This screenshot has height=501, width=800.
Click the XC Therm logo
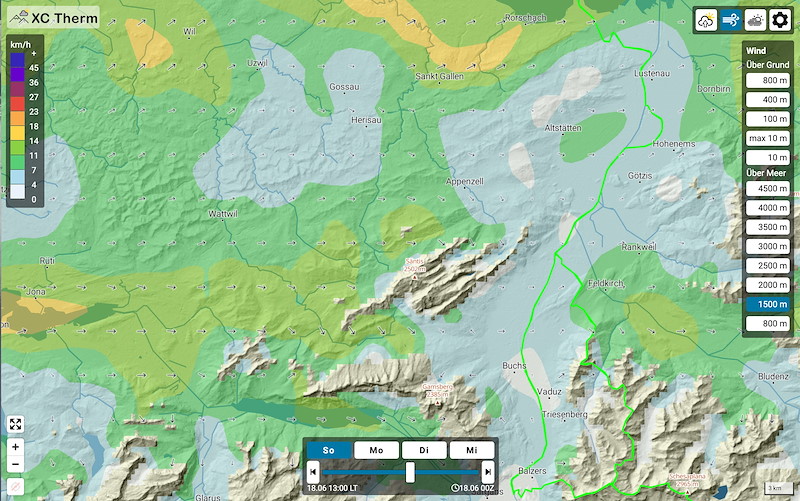tap(53, 17)
